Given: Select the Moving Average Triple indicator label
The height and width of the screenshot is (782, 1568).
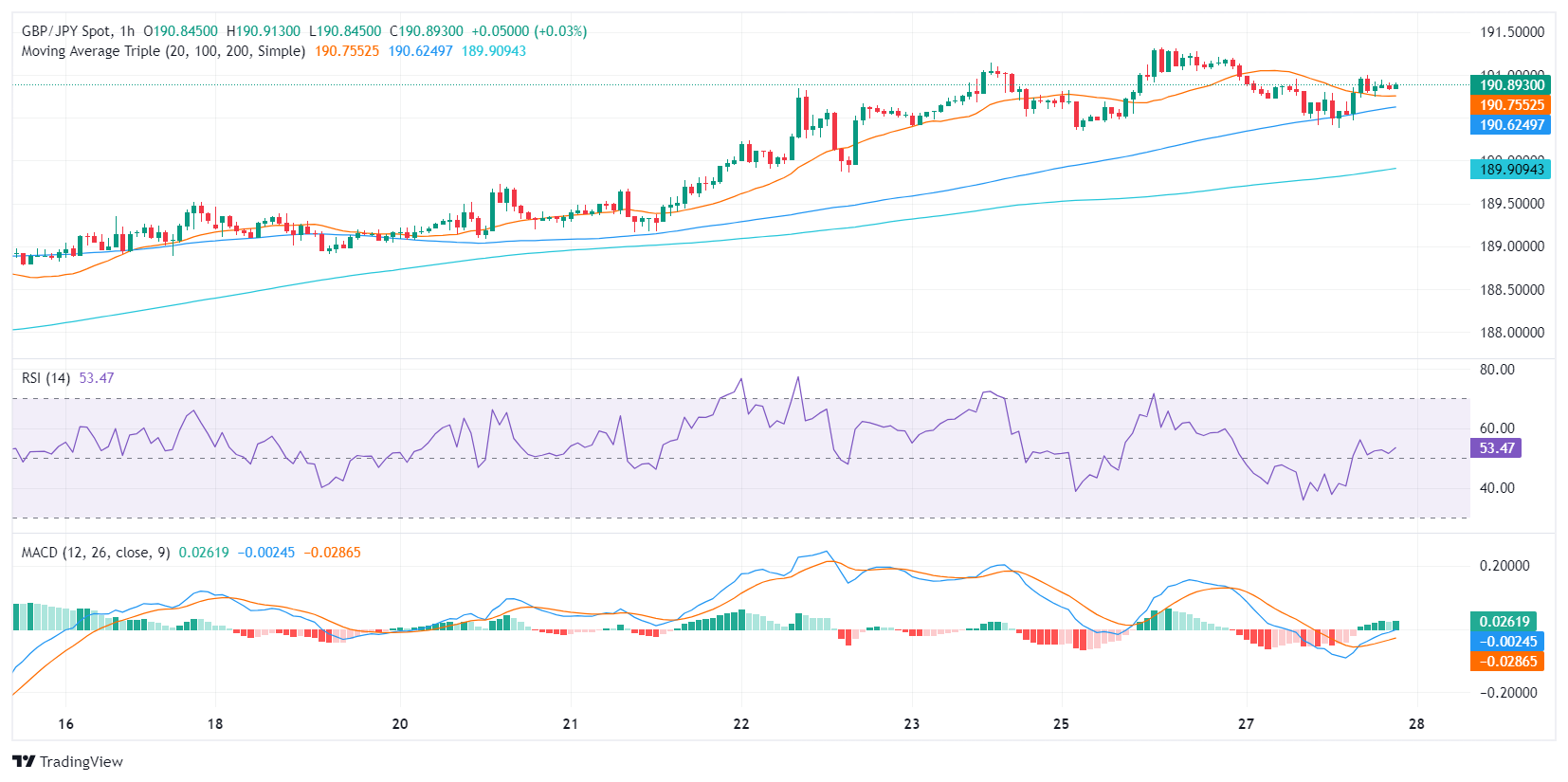Looking at the screenshot, I should pos(163,51).
